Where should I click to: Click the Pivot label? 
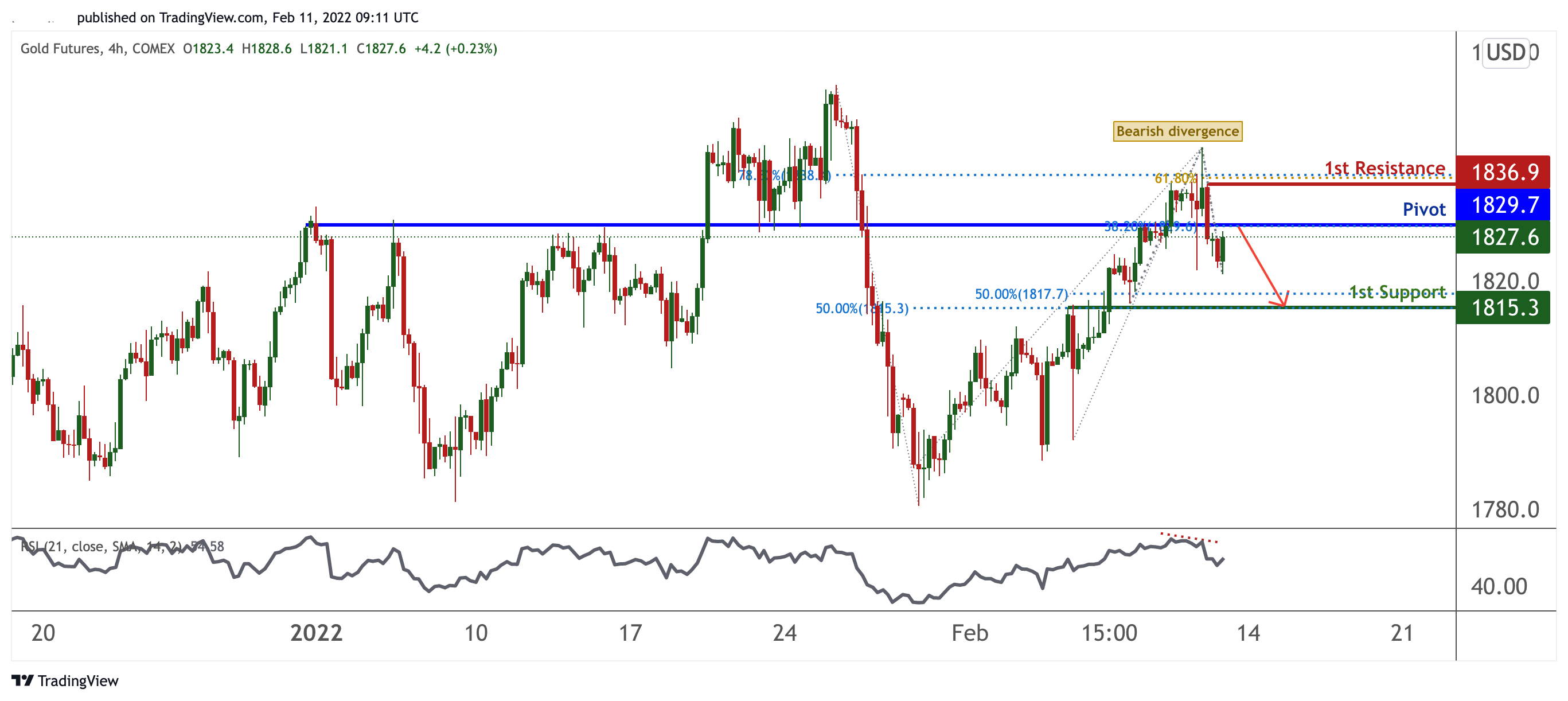click(1423, 209)
